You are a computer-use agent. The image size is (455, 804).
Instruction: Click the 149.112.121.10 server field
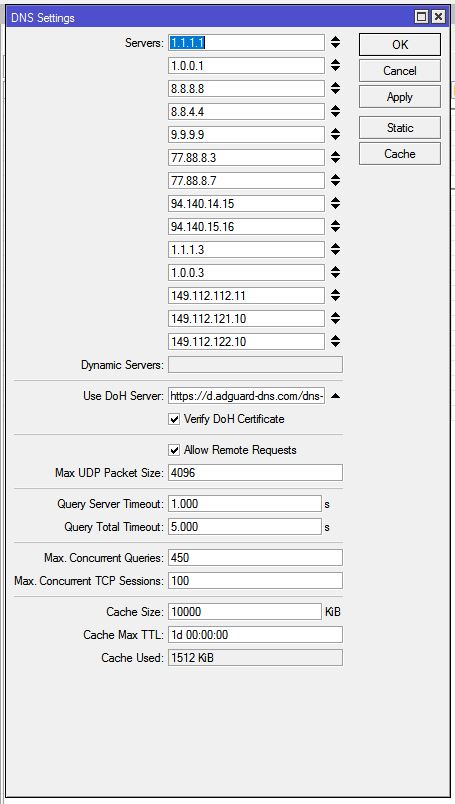tap(246, 318)
